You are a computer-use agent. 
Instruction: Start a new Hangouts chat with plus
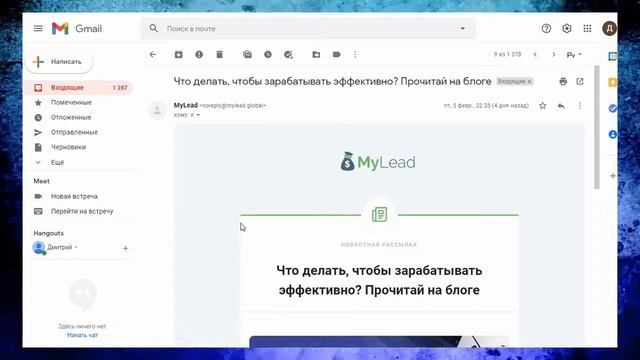pos(125,248)
